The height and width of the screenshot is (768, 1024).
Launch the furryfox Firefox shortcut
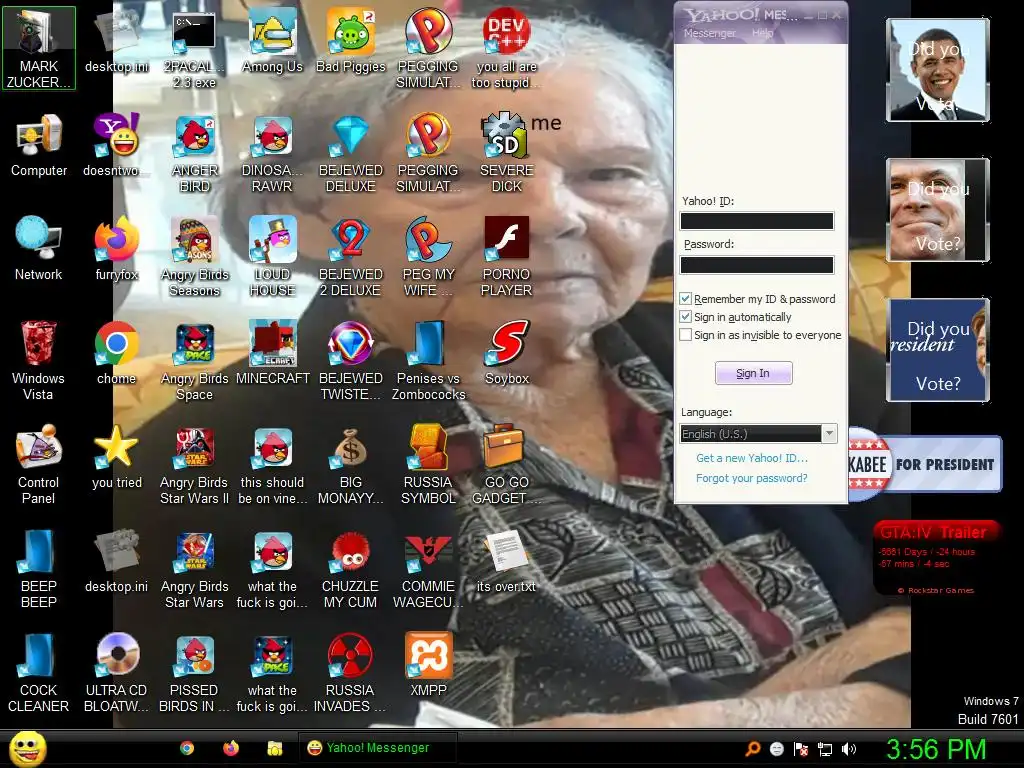pyautogui.click(x=116, y=249)
